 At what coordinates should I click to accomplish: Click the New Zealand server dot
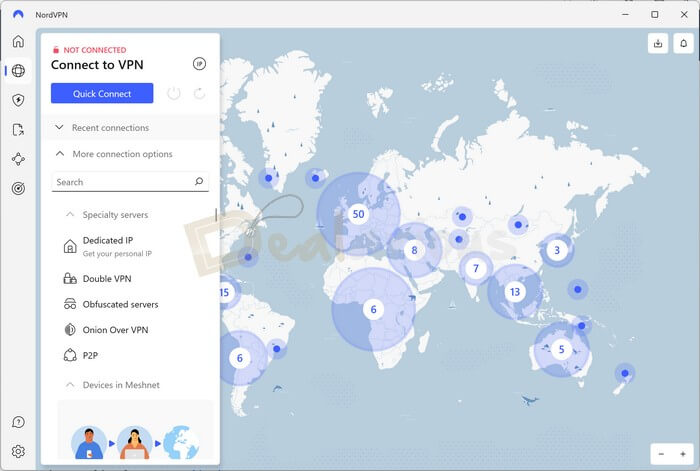625,373
